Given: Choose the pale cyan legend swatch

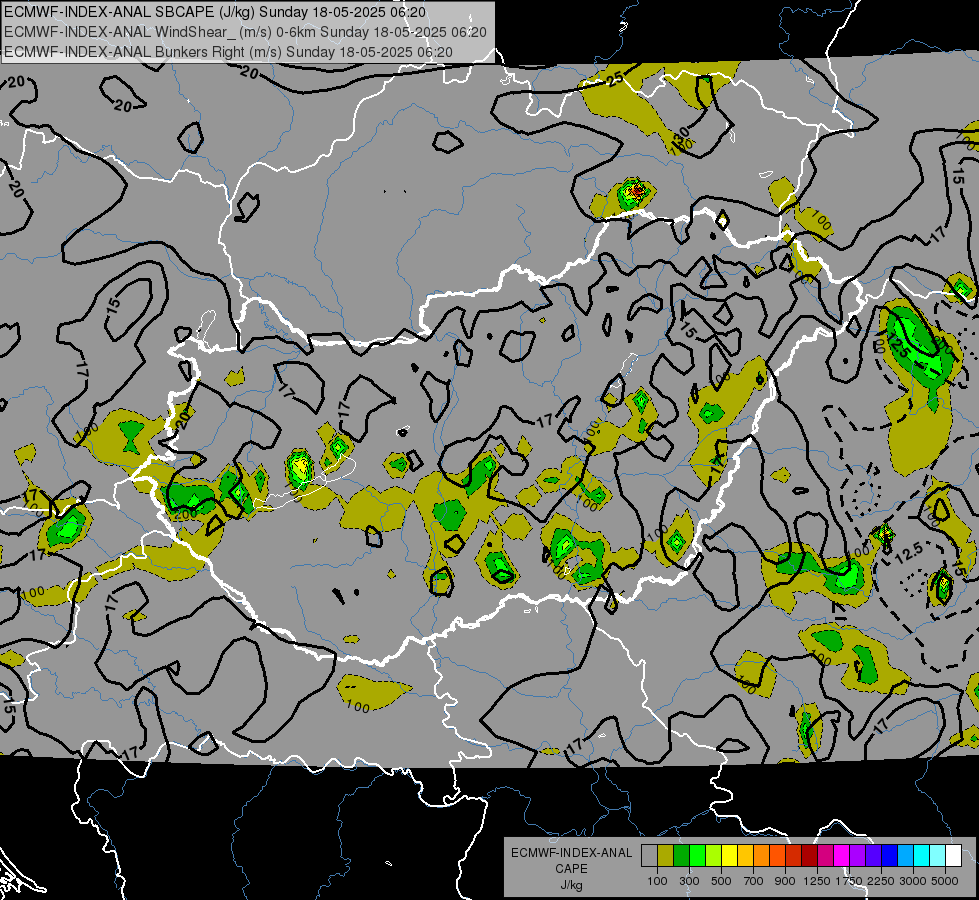Looking at the screenshot, I should [938, 855].
